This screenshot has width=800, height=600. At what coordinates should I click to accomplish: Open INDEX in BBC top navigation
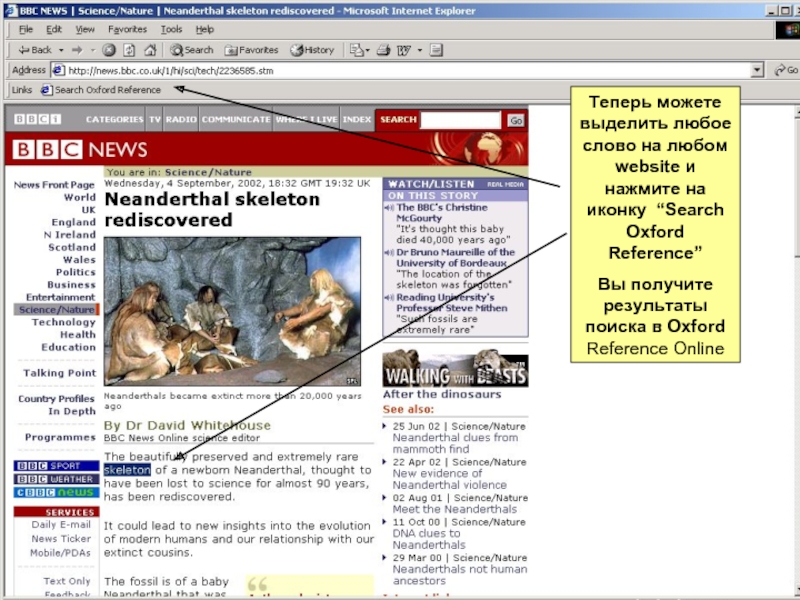pos(357,119)
